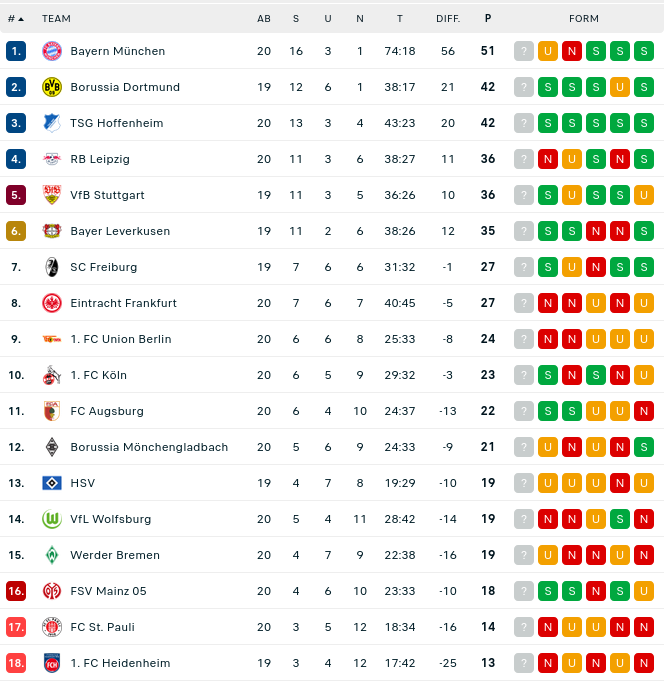Click the Borussia Dortmund club logo
Image resolution: width=664 pixels, height=684 pixels.
pos(52,87)
